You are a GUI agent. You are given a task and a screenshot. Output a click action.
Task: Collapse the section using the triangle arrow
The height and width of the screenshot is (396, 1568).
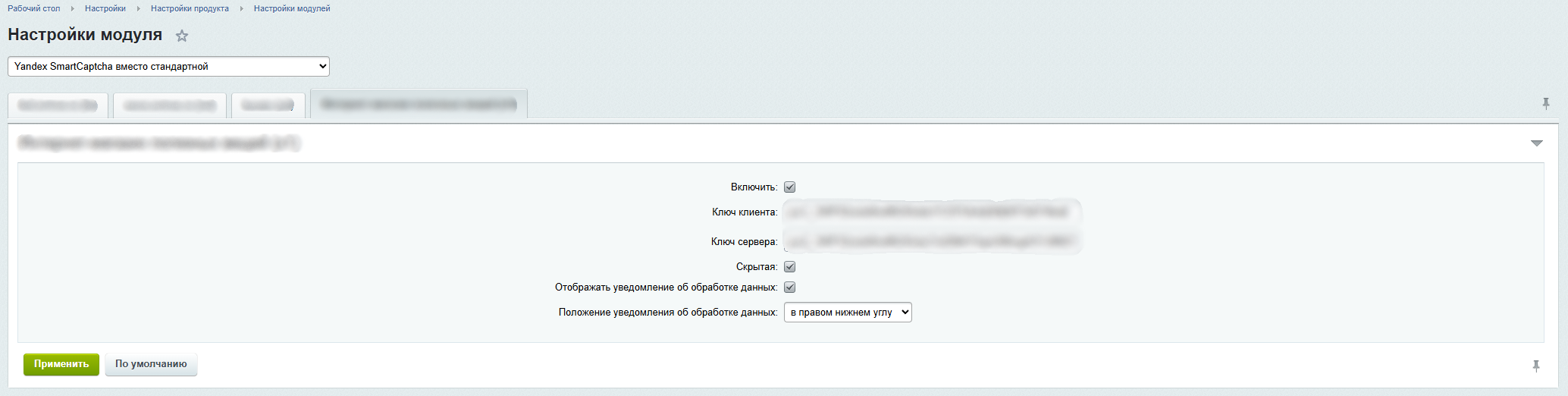click(1536, 143)
